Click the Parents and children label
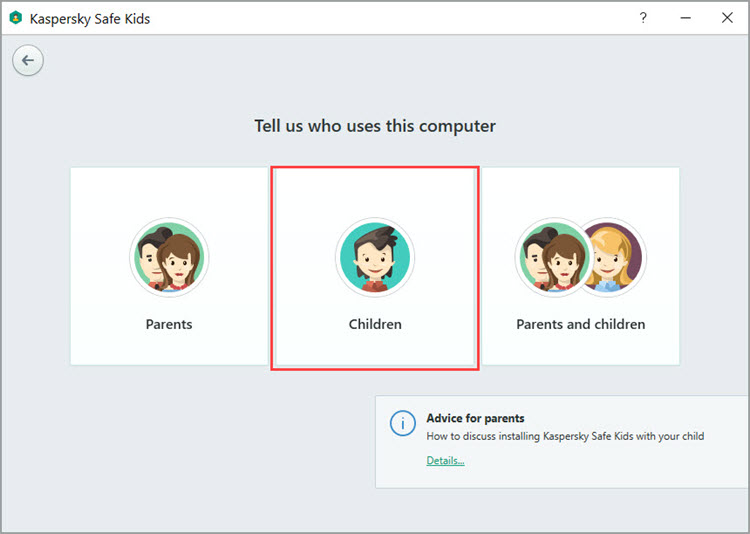Viewport: 750px width, 534px height. pos(580,324)
